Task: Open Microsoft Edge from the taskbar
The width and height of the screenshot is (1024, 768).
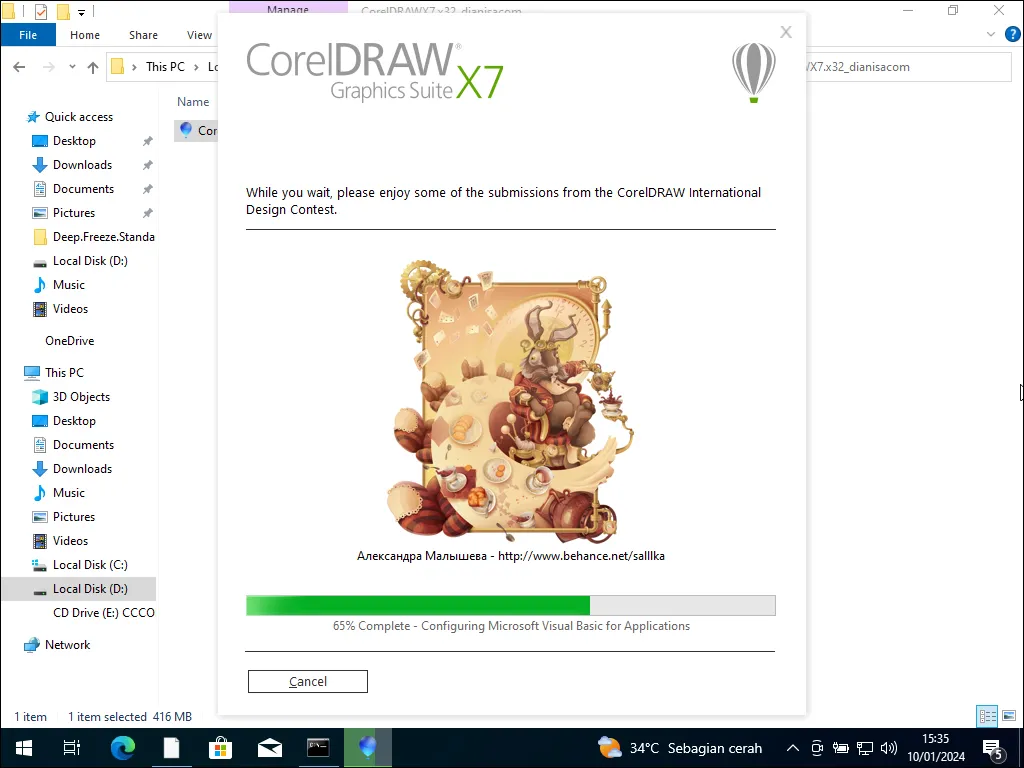Action: (x=122, y=748)
